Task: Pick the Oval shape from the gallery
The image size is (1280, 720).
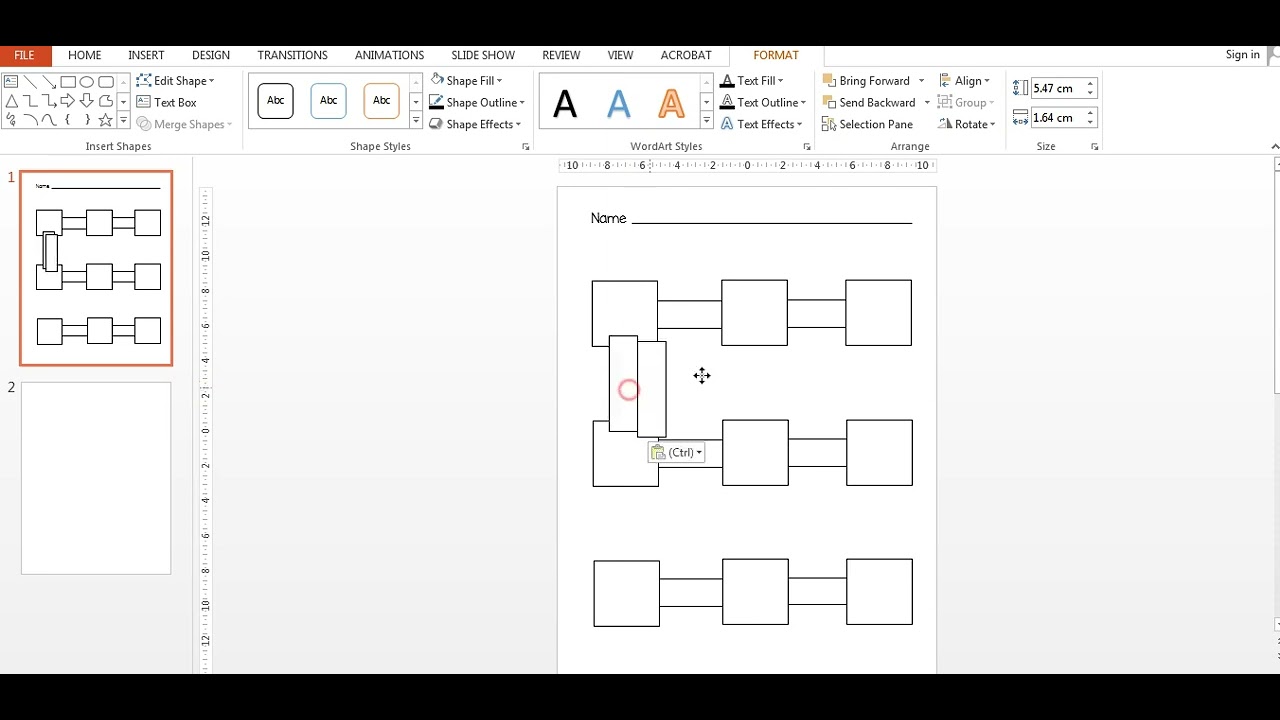Action: [x=87, y=82]
